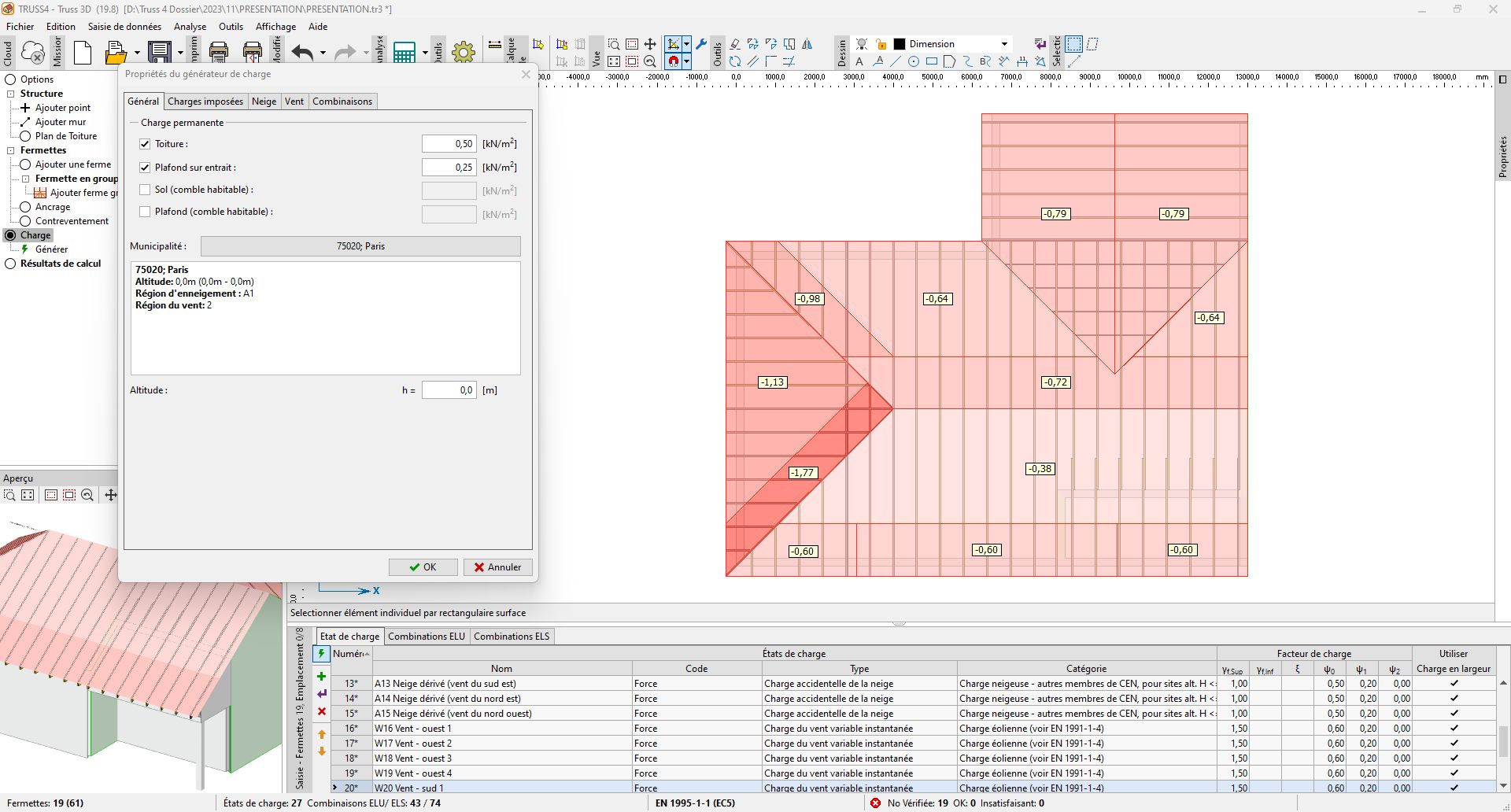Select the mirror tool icon
This screenshot has width=1511, height=812.
(x=807, y=44)
